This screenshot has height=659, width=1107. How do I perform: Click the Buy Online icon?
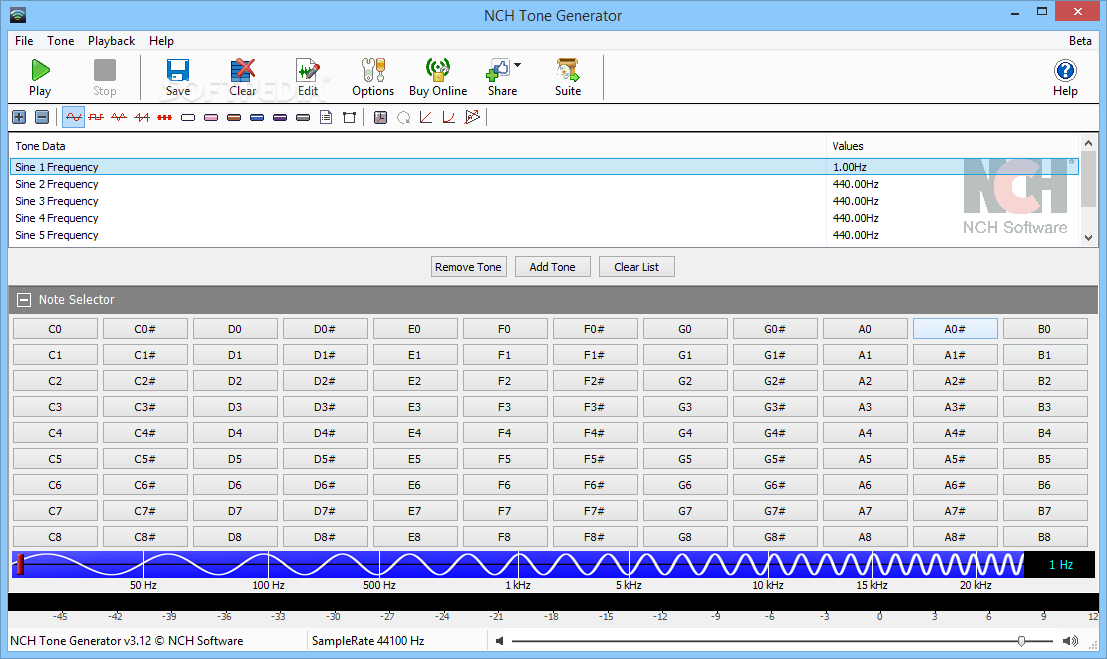click(438, 77)
